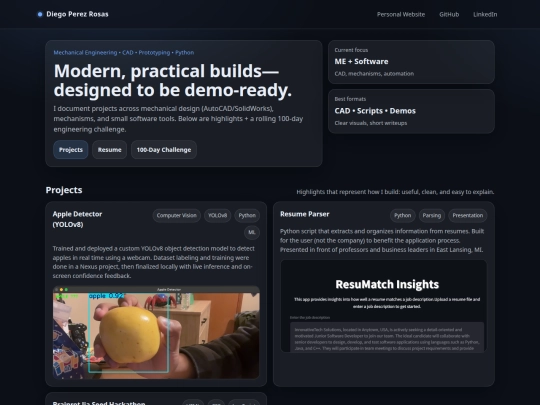The height and width of the screenshot is (405, 540).
Task: Open the Resume button
Action: pos(110,150)
